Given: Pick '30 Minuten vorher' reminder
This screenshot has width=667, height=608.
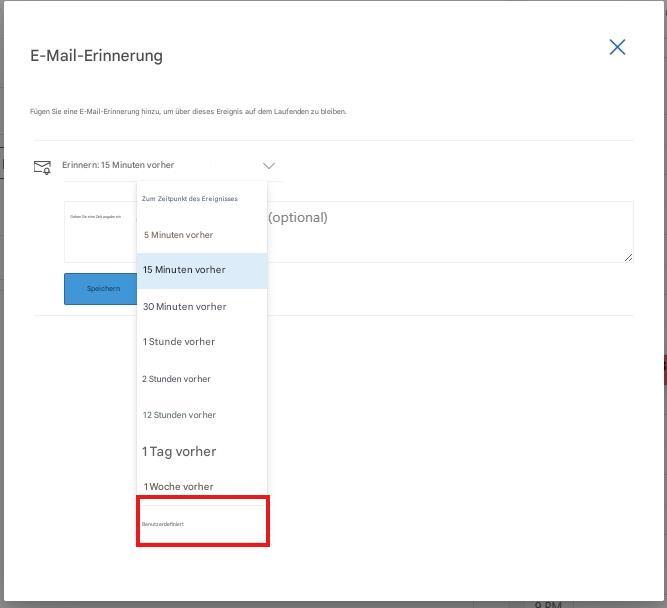Looking at the screenshot, I should [x=202, y=306].
